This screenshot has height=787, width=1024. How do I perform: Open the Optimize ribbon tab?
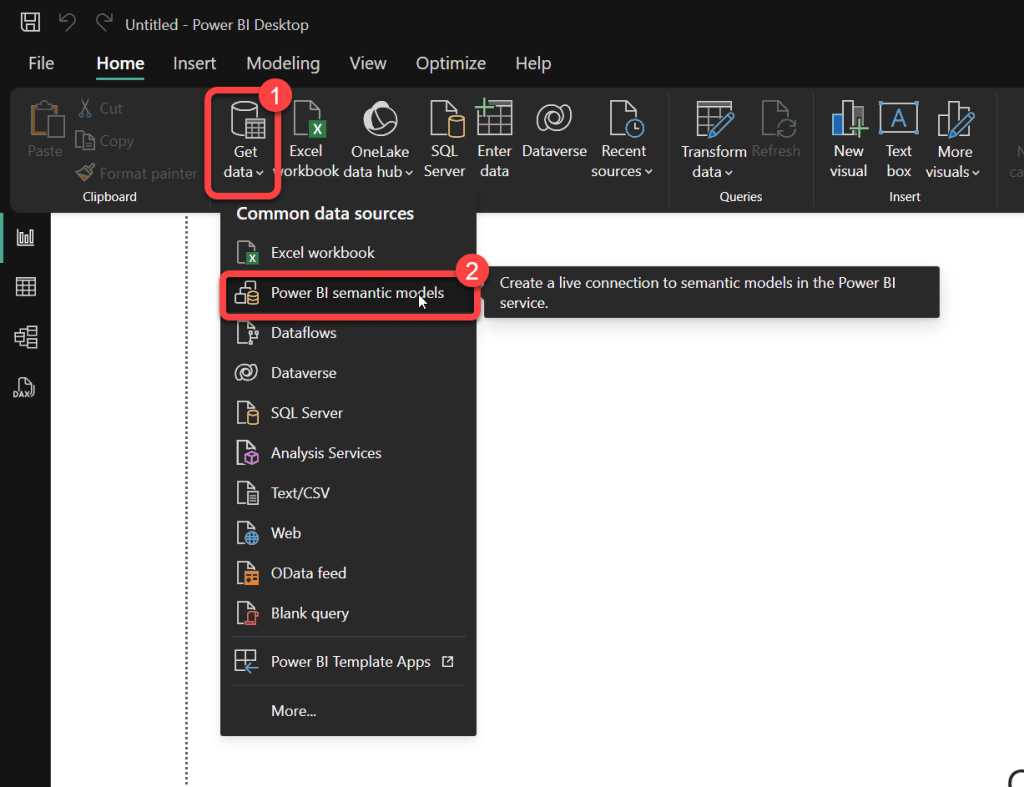click(x=451, y=63)
